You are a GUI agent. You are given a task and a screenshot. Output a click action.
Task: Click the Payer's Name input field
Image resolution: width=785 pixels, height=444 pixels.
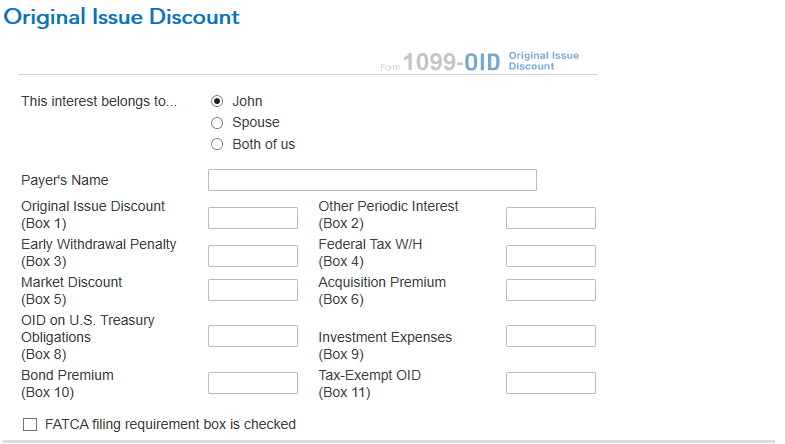point(372,180)
